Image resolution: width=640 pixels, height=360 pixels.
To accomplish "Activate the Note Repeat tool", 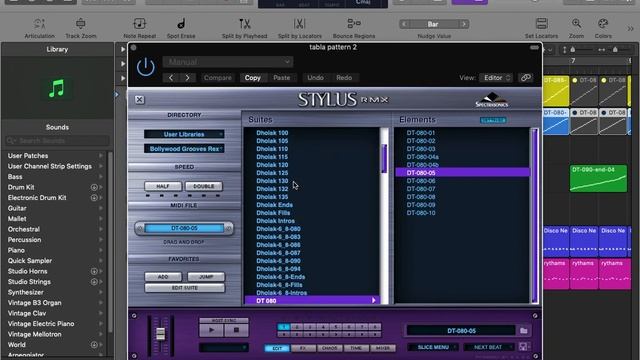I will click(140, 24).
